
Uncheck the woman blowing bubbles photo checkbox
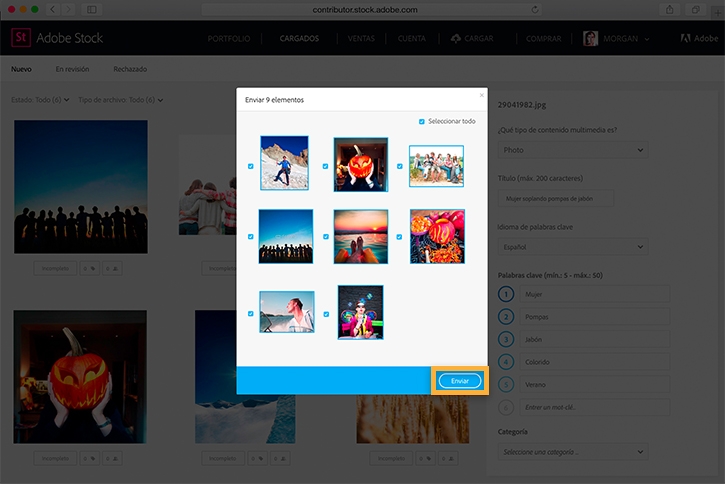(x=326, y=314)
